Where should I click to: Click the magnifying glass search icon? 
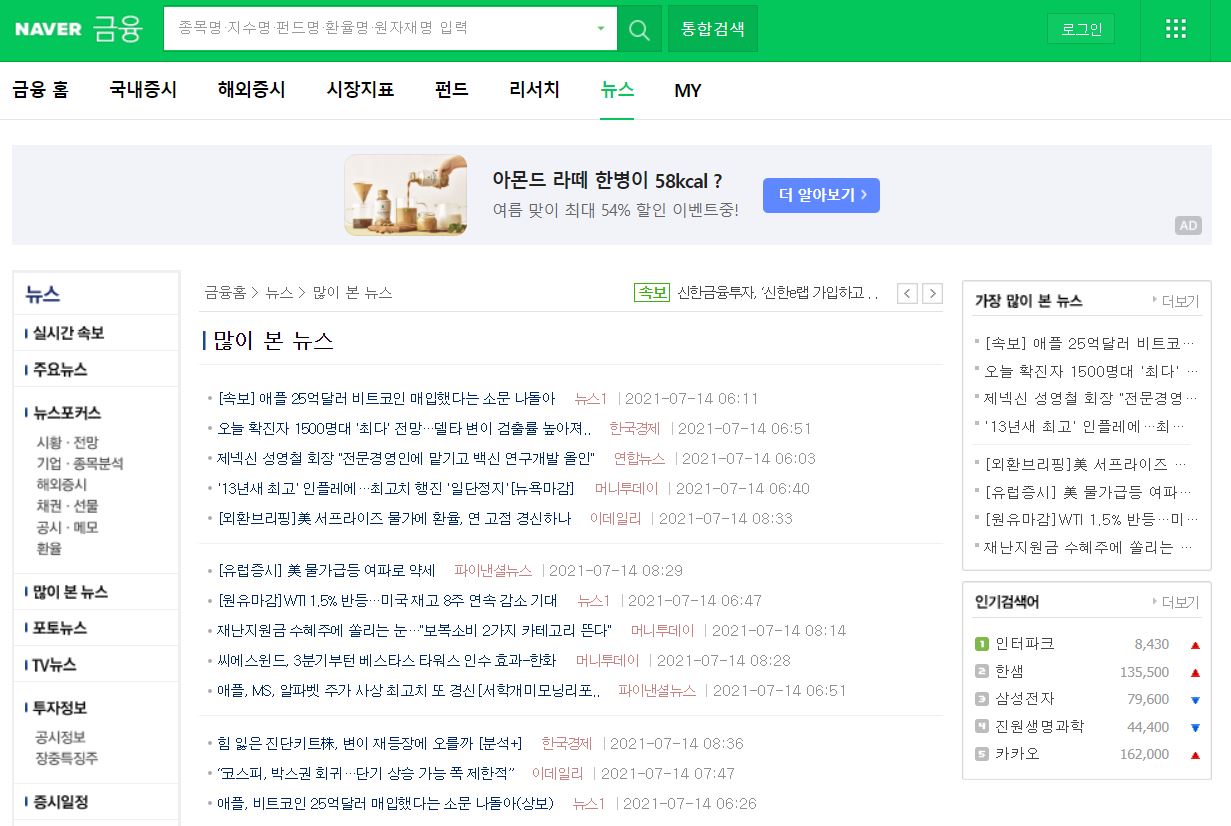639,29
